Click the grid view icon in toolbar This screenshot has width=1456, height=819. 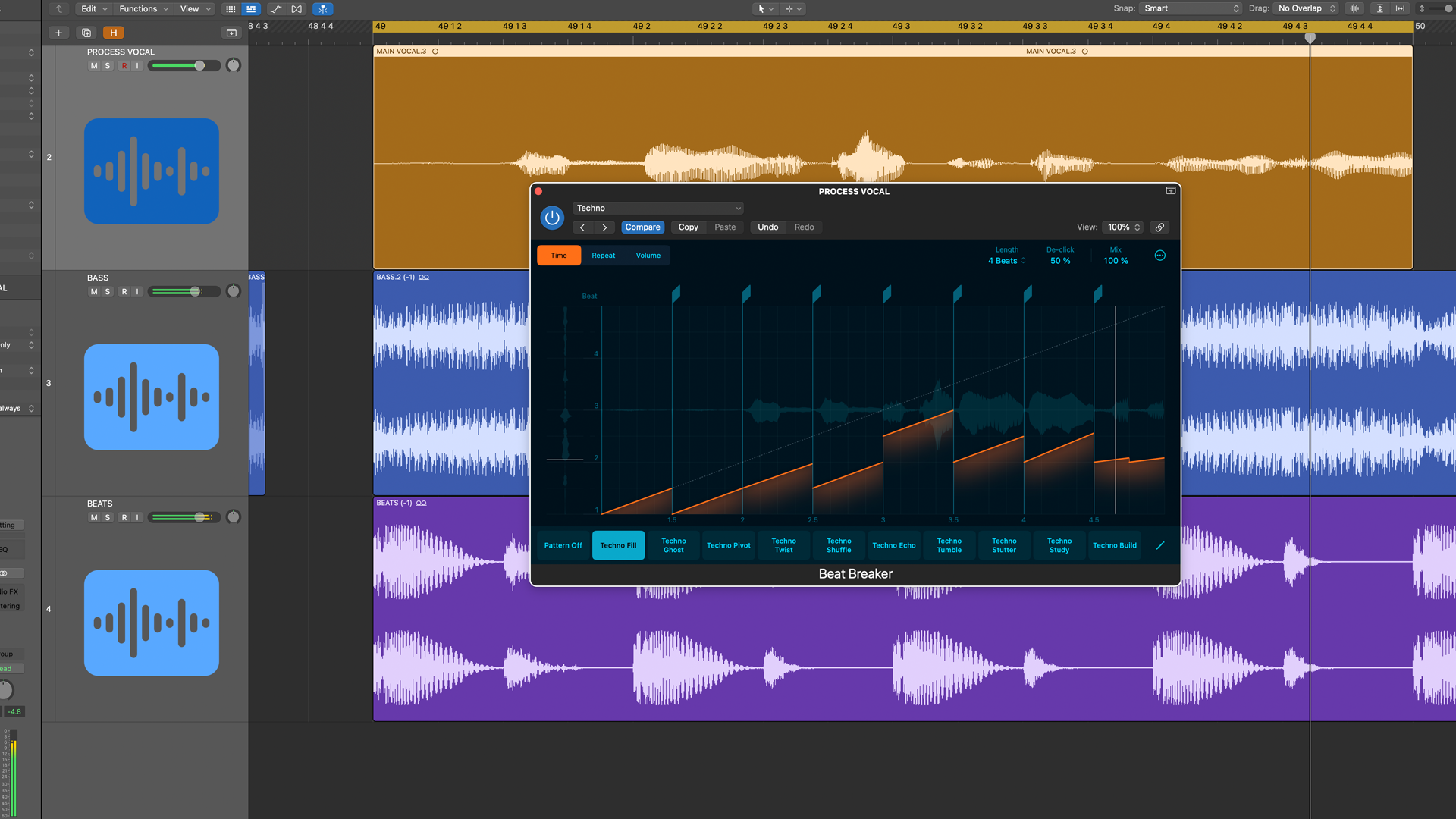point(231,9)
